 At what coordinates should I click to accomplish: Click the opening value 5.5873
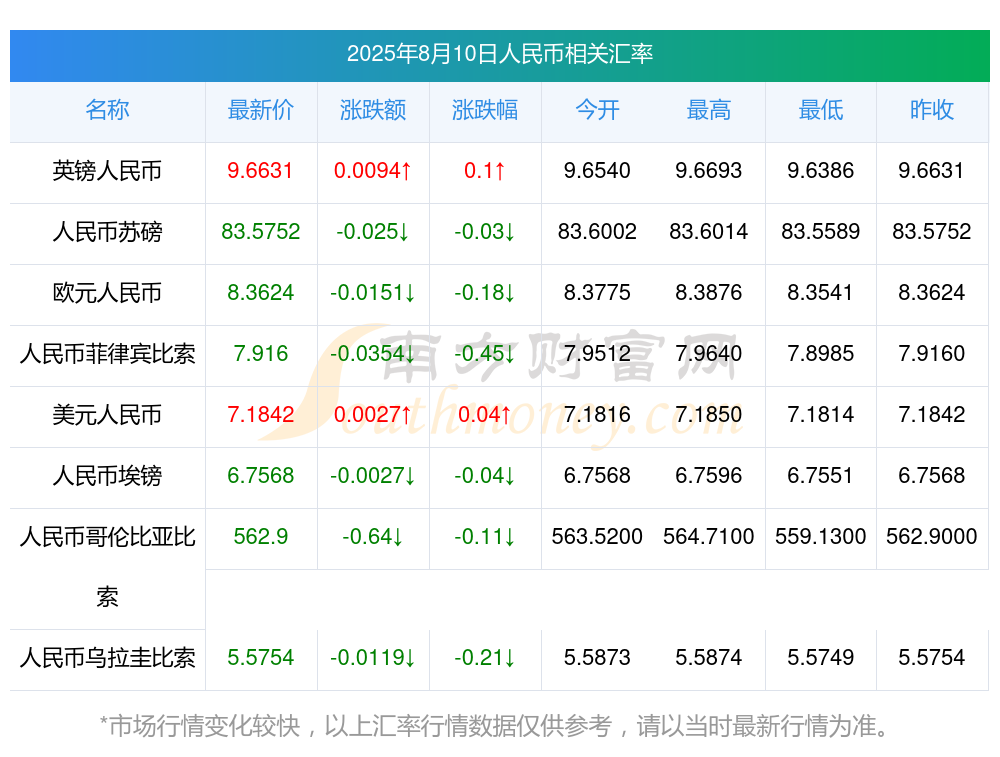[597, 658]
